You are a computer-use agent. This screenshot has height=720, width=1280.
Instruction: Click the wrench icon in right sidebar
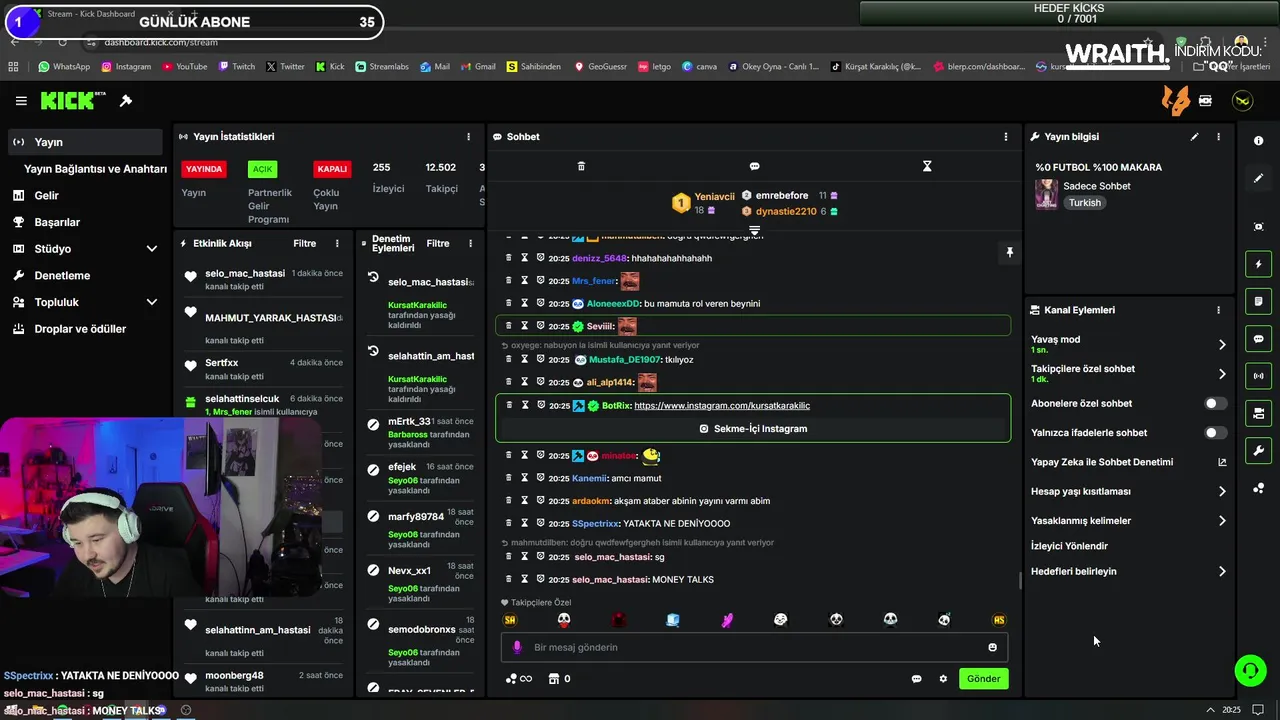coord(1258,451)
